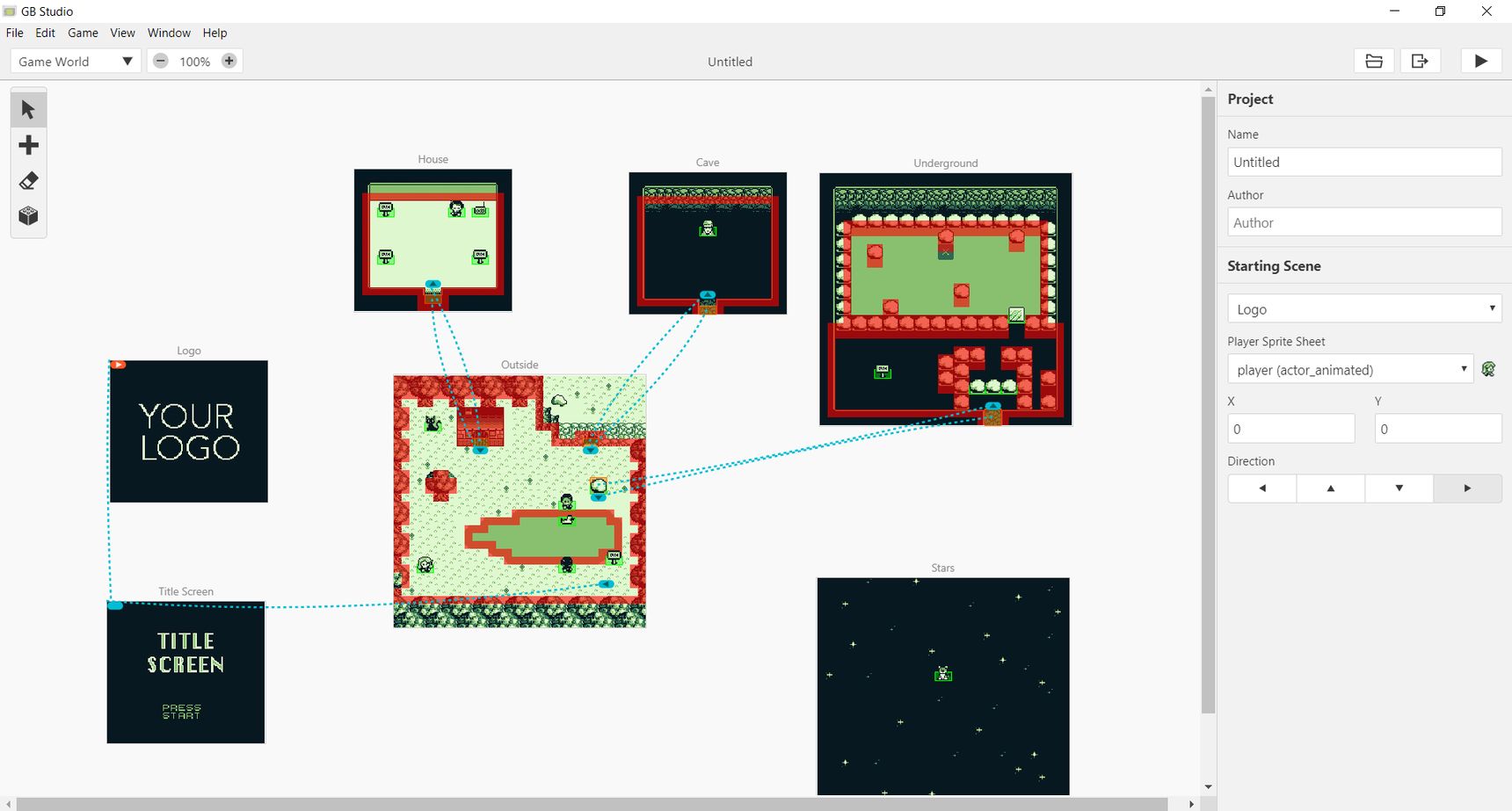Image resolution: width=1512 pixels, height=811 pixels.
Task: Activate the Eraser tool
Action: [x=28, y=181]
